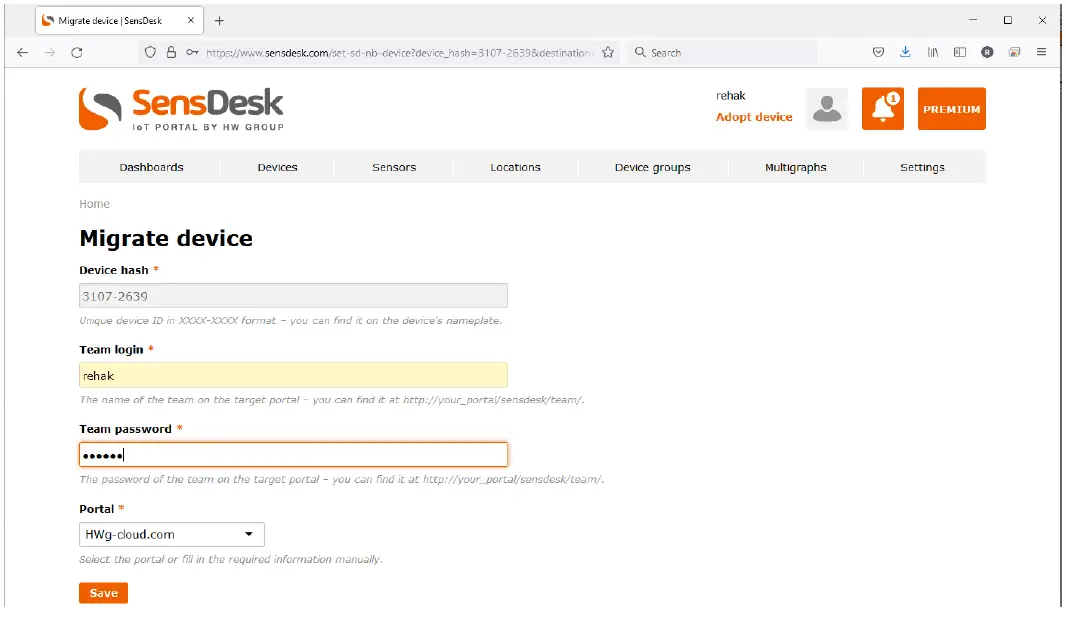Open the browser hamburger menu
The image size is (1066, 629).
tap(1041, 52)
